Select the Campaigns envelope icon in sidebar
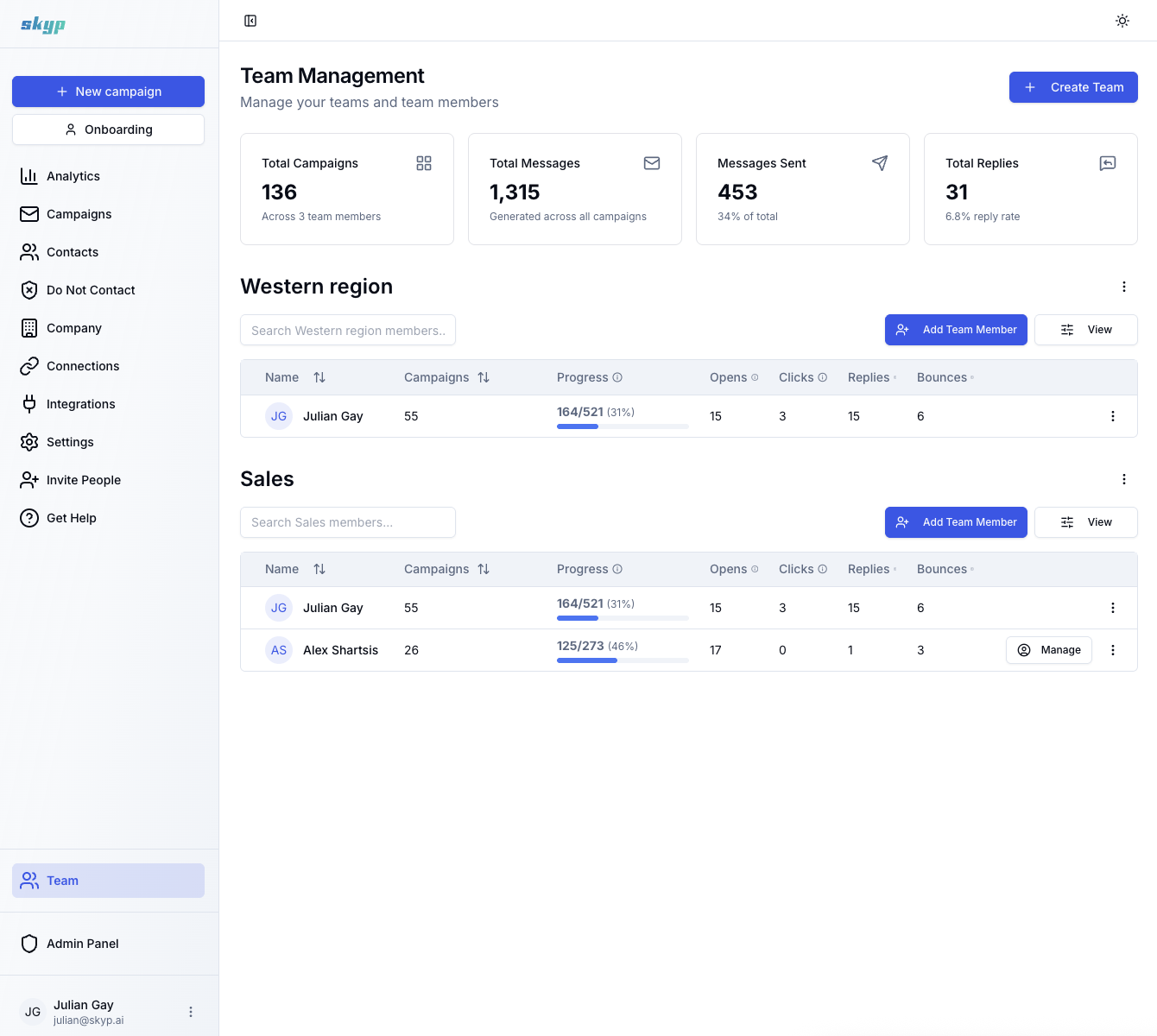This screenshot has width=1157, height=1036. tap(28, 214)
